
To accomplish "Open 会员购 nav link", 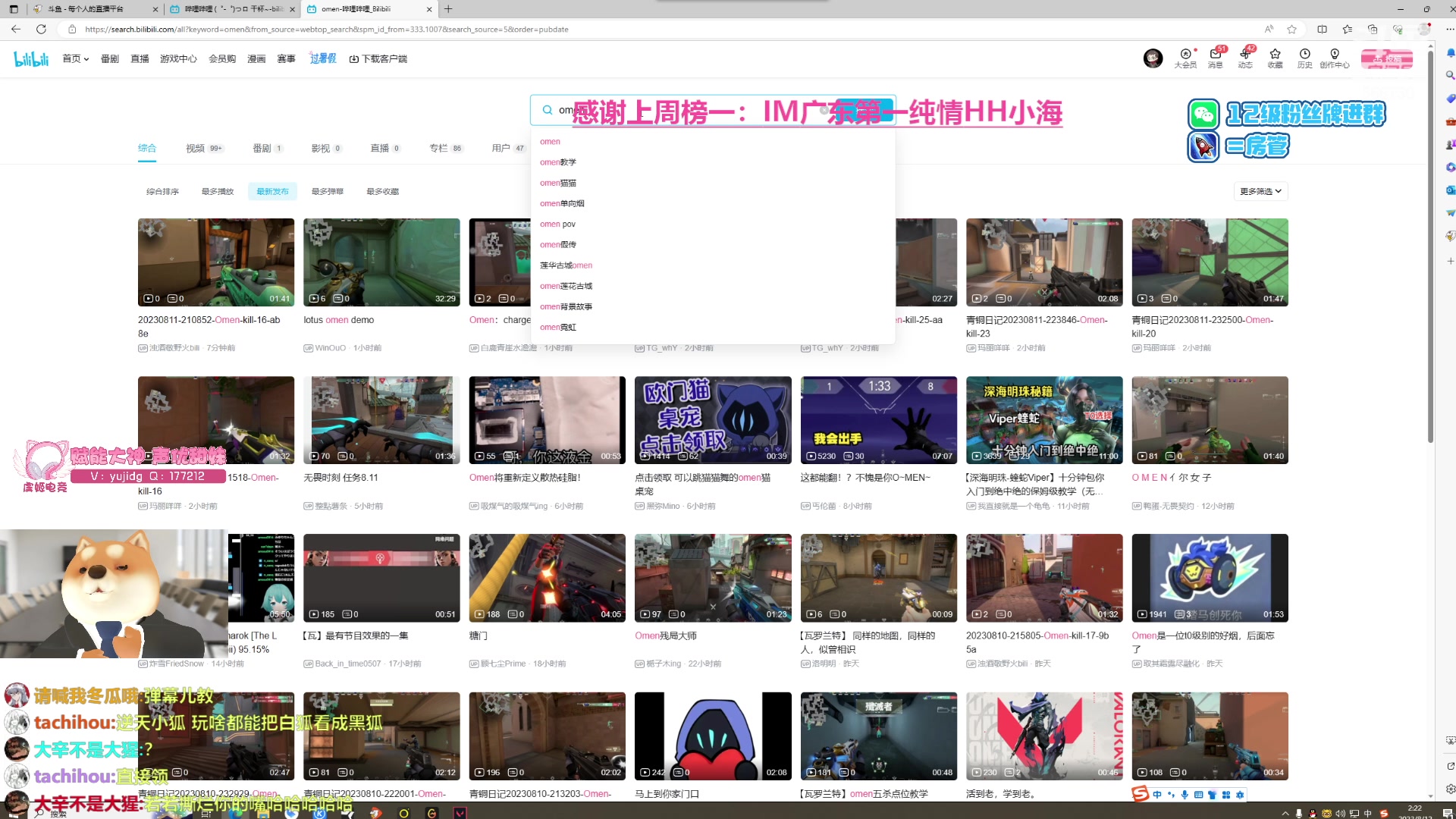I will [222, 58].
